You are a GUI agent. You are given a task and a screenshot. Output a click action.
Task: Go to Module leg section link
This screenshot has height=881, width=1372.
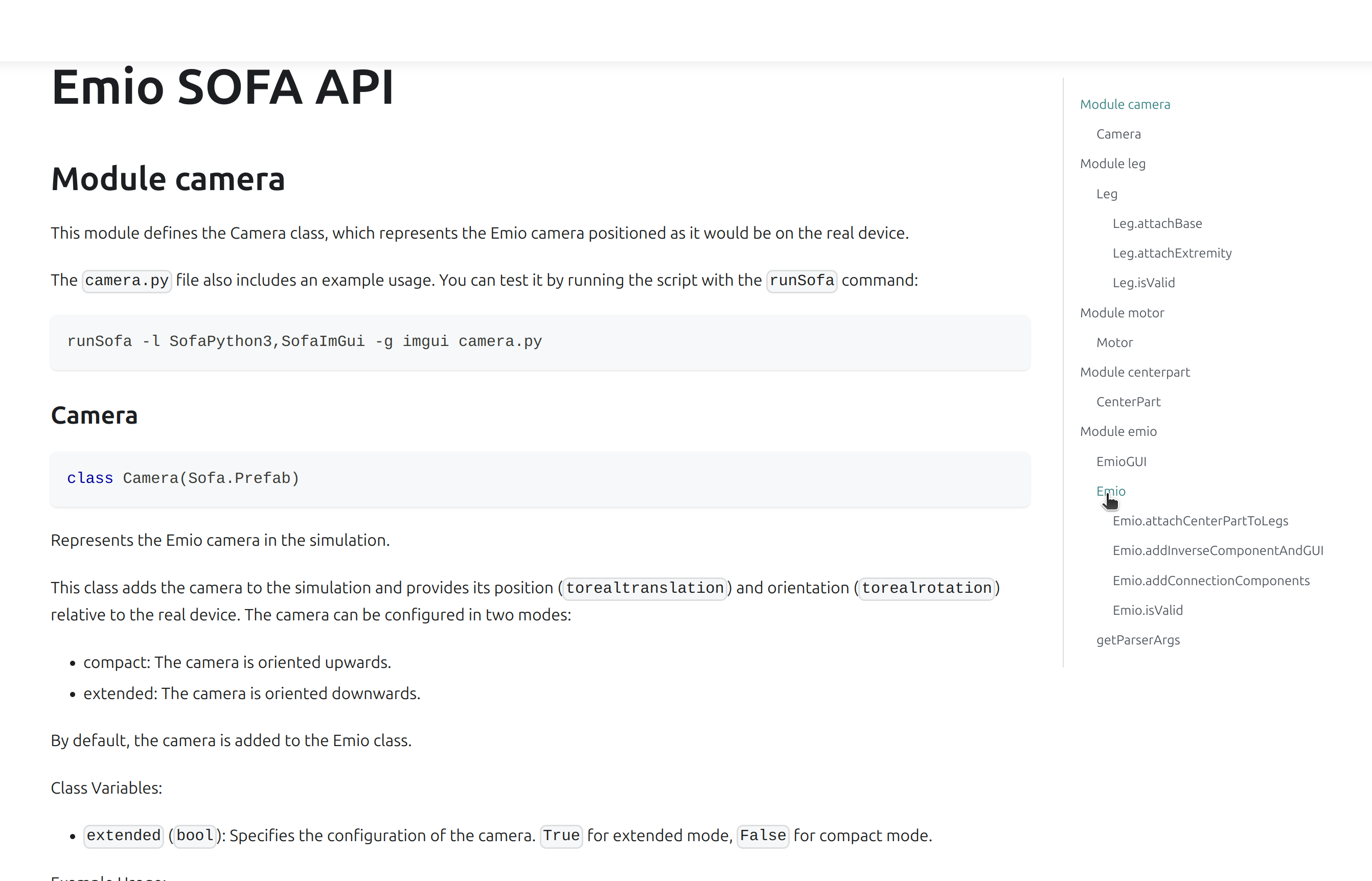coord(1112,164)
